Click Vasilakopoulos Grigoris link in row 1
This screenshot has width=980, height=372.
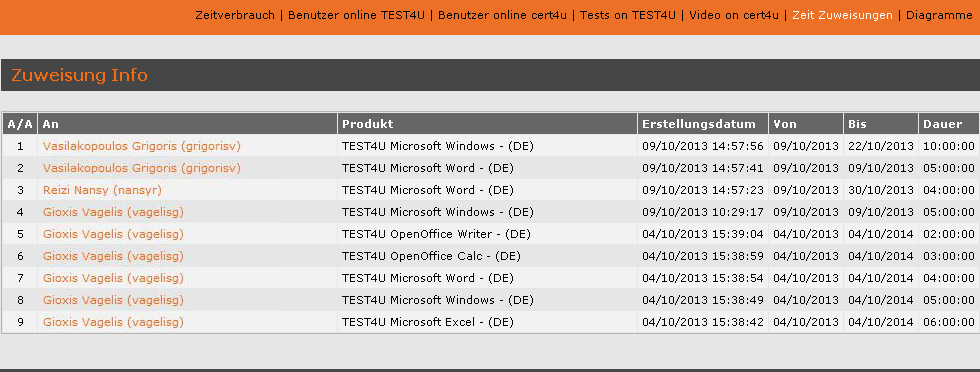click(x=142, y=146)
